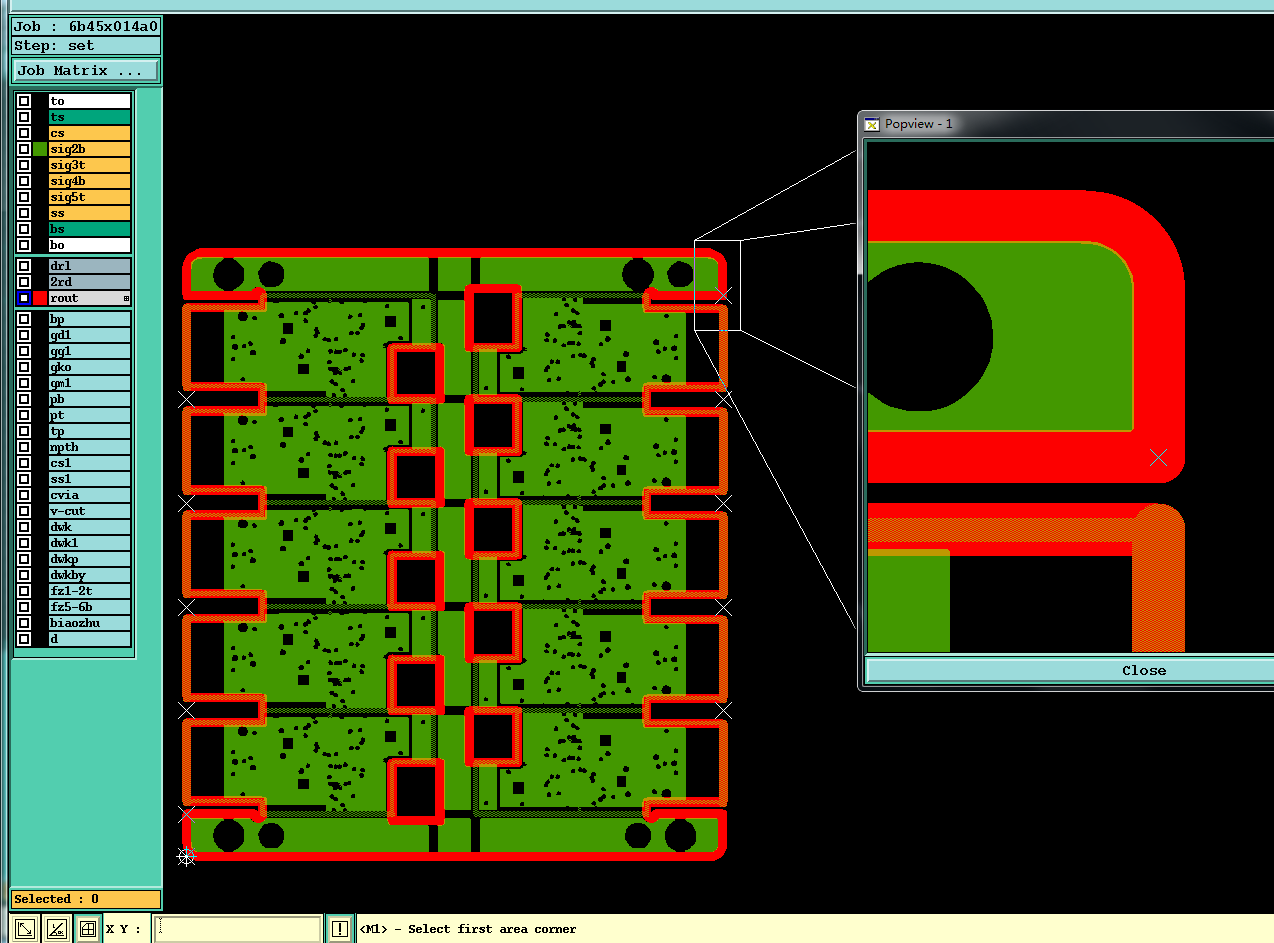Select the dwk layer name
This screenshot has height=943, width=1274.
coord(90,527)
